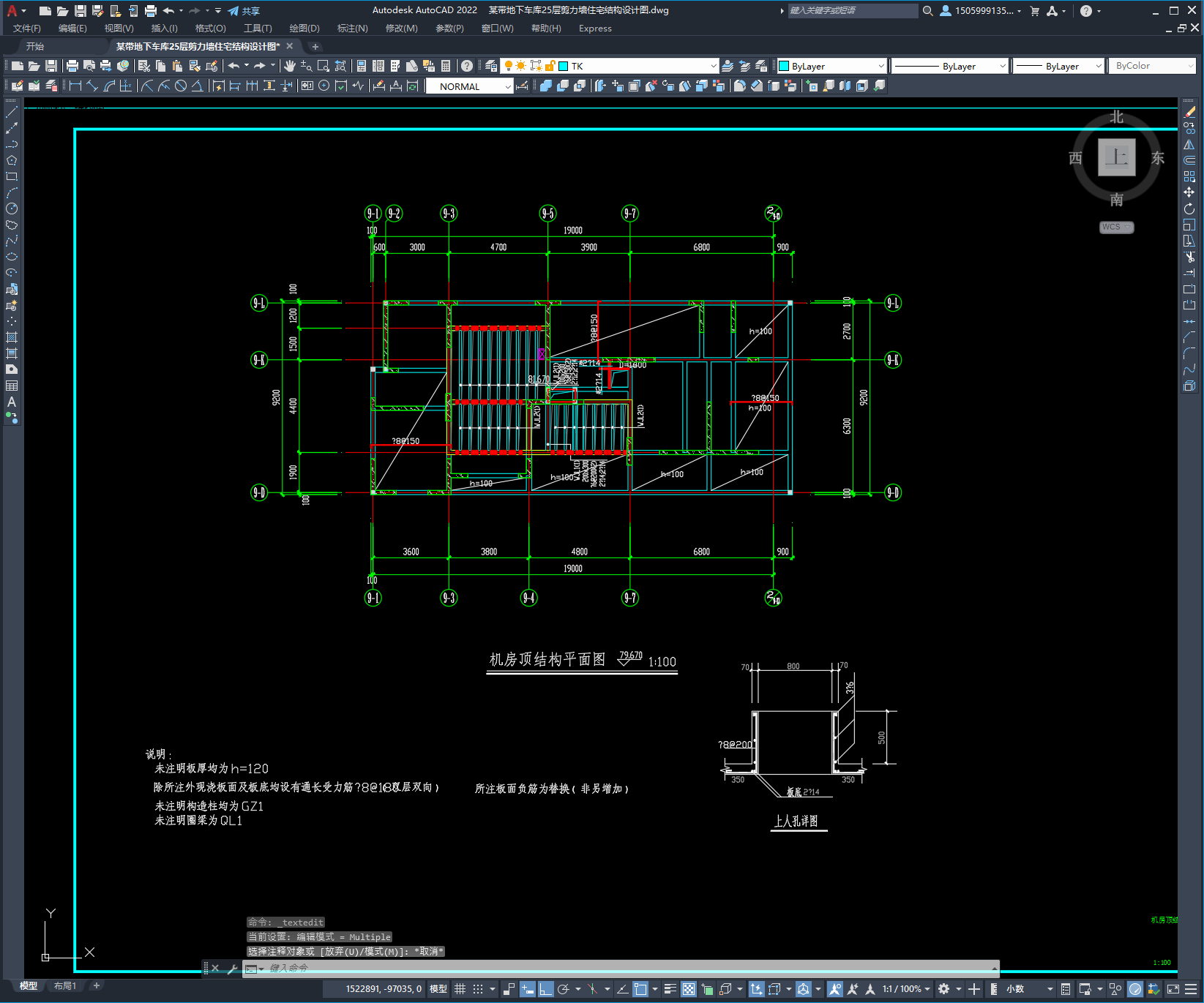The height and width of the screenshot is (1003, 1204).
Task: Click the Make Object's Layer Current icon
Action: tap(728, 66)
